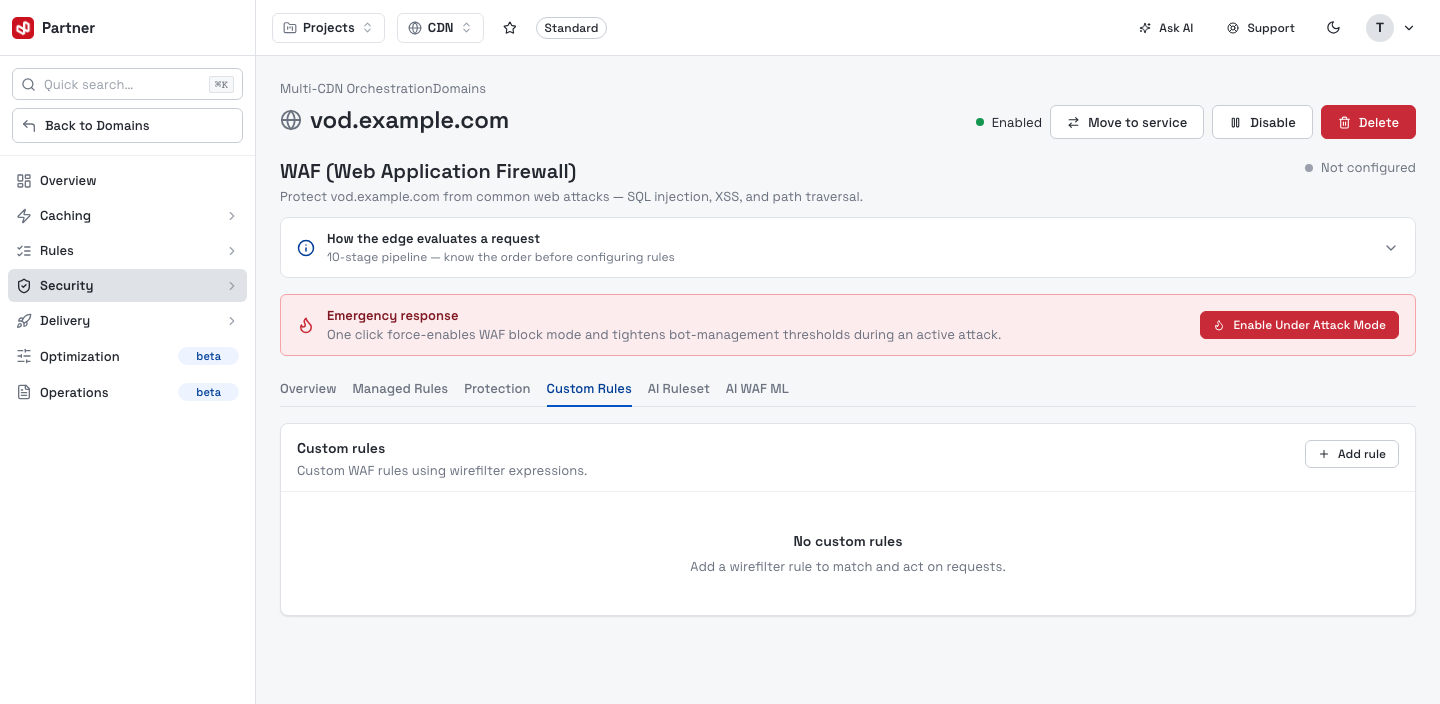Image resolution: width=1440 pixels, height=704 pixels.
Task: Click the Rules checklist icon
Action: click(24, 251)
